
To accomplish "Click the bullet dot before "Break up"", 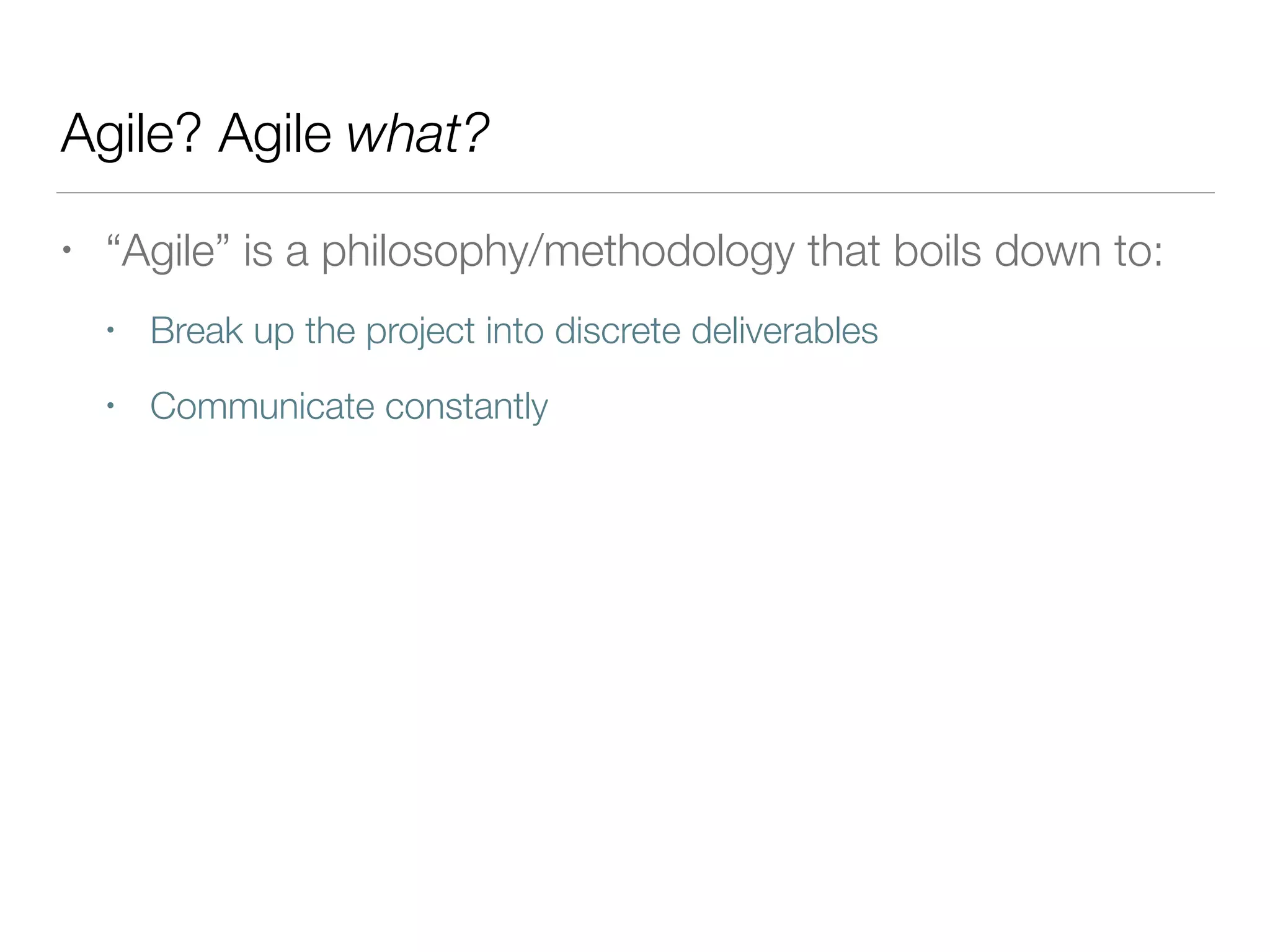I will [x=110, y=330].
